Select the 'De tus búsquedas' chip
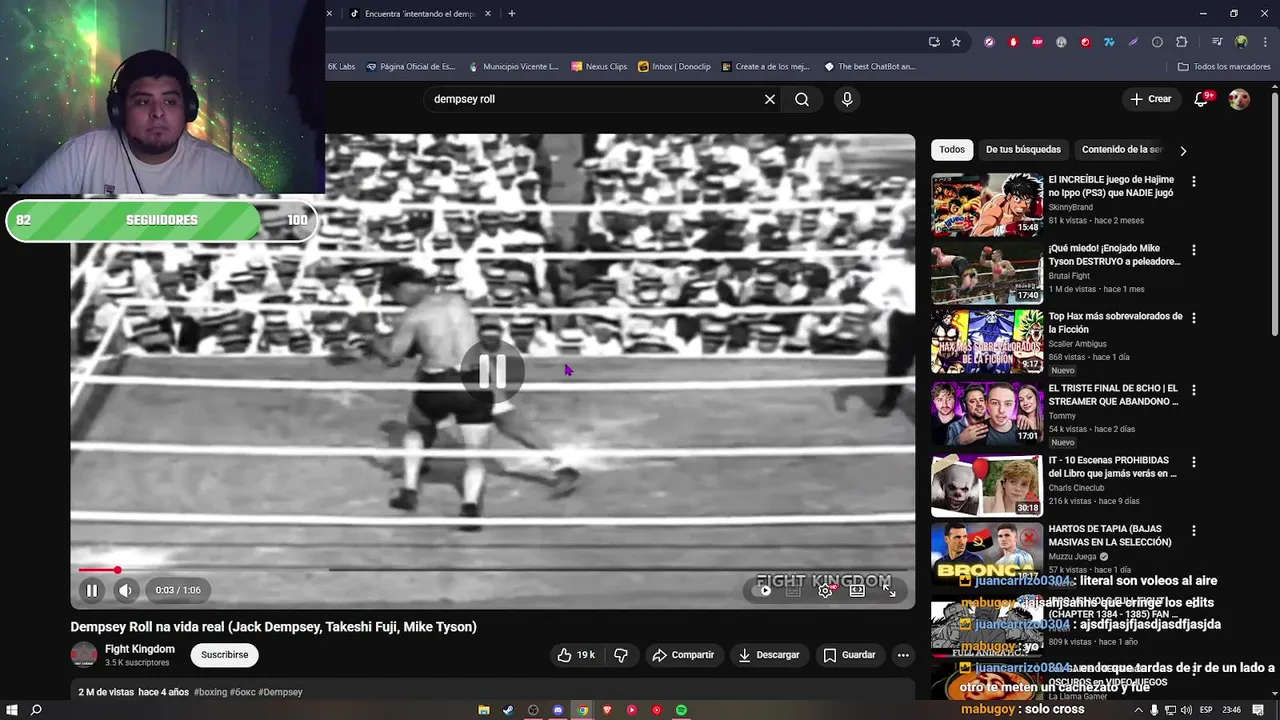The height and width of the screenshot is (720, 1280). click(x=1023, y=149)
